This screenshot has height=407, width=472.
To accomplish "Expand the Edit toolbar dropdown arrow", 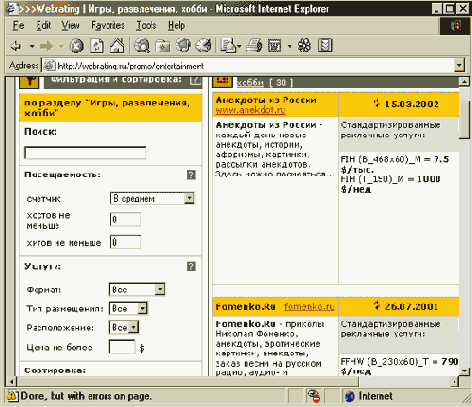I will [x=290, y=46].
